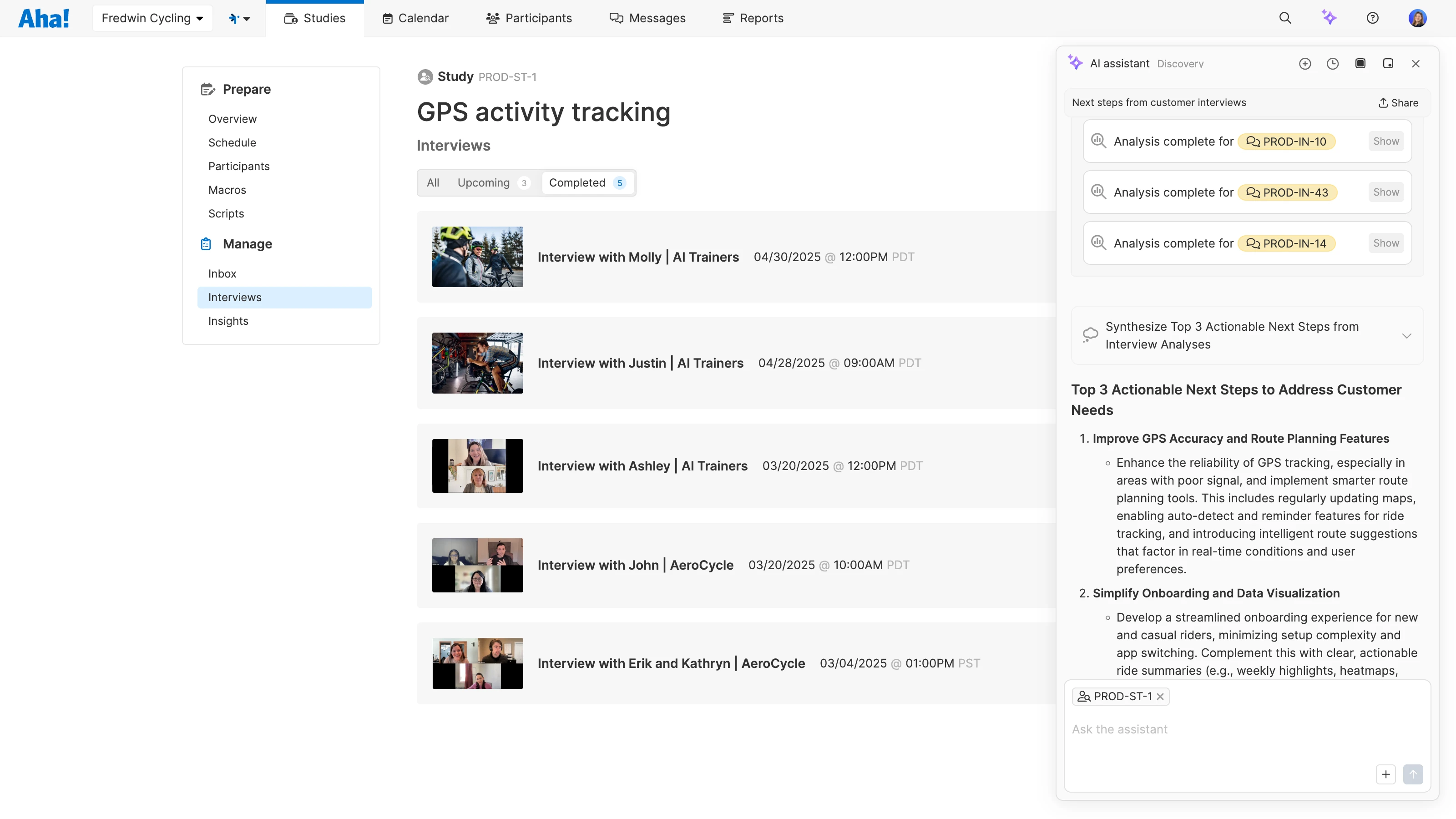Screen dimensions: 1456x819
Task: Open the search magnifier in top bar
Action: point(1285,18)
